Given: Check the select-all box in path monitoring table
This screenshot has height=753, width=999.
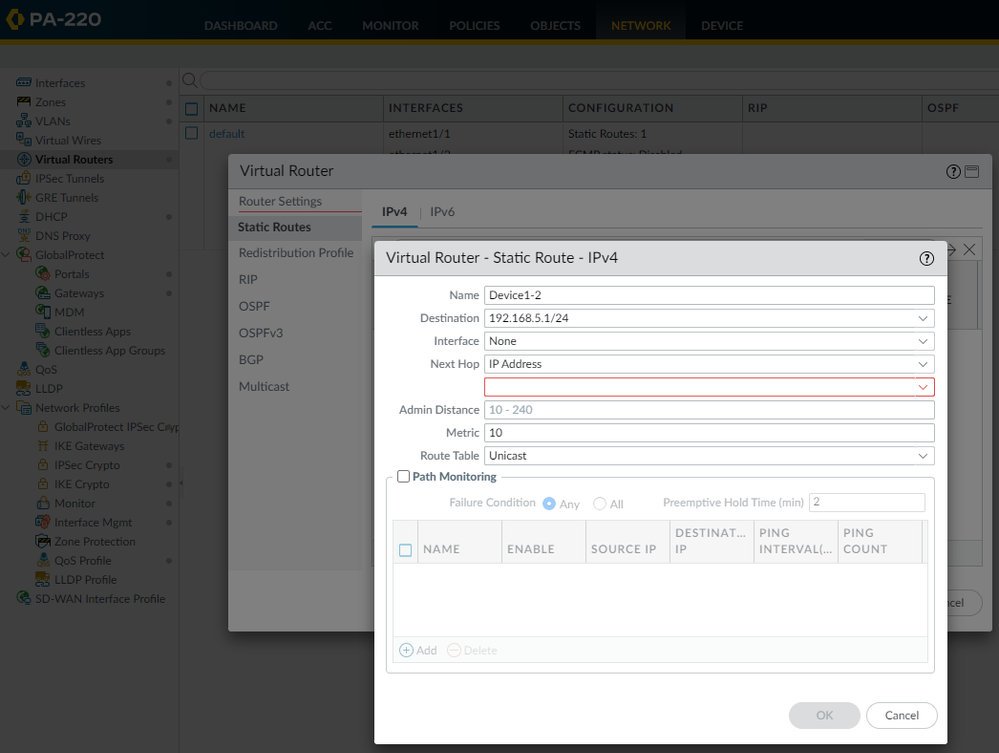Looking at the screenshot, I should [405, 550].
